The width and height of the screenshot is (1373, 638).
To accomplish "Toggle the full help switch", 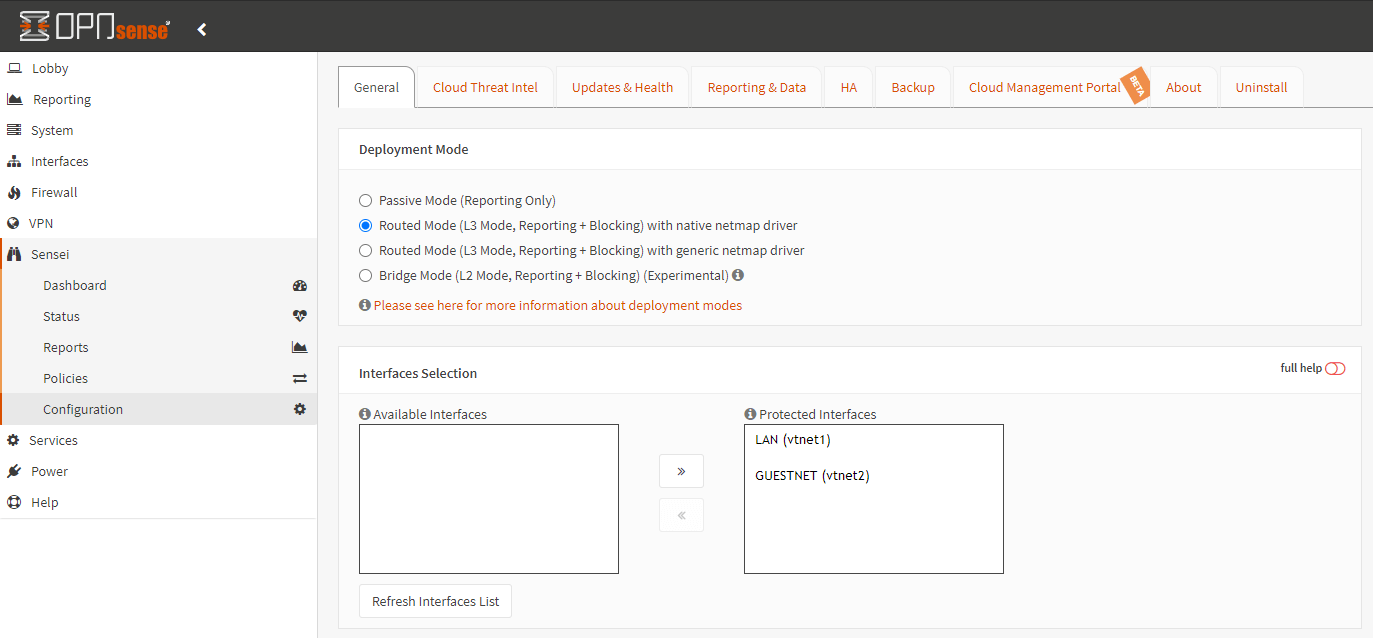I will tap(1337, 368).
